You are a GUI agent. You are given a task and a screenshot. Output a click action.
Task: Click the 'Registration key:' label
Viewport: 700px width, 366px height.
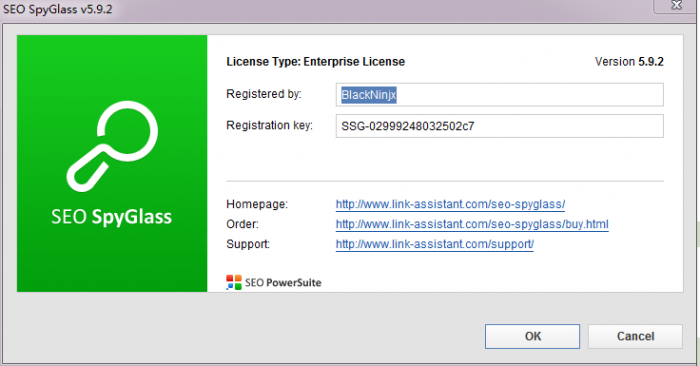coord(269,125)
